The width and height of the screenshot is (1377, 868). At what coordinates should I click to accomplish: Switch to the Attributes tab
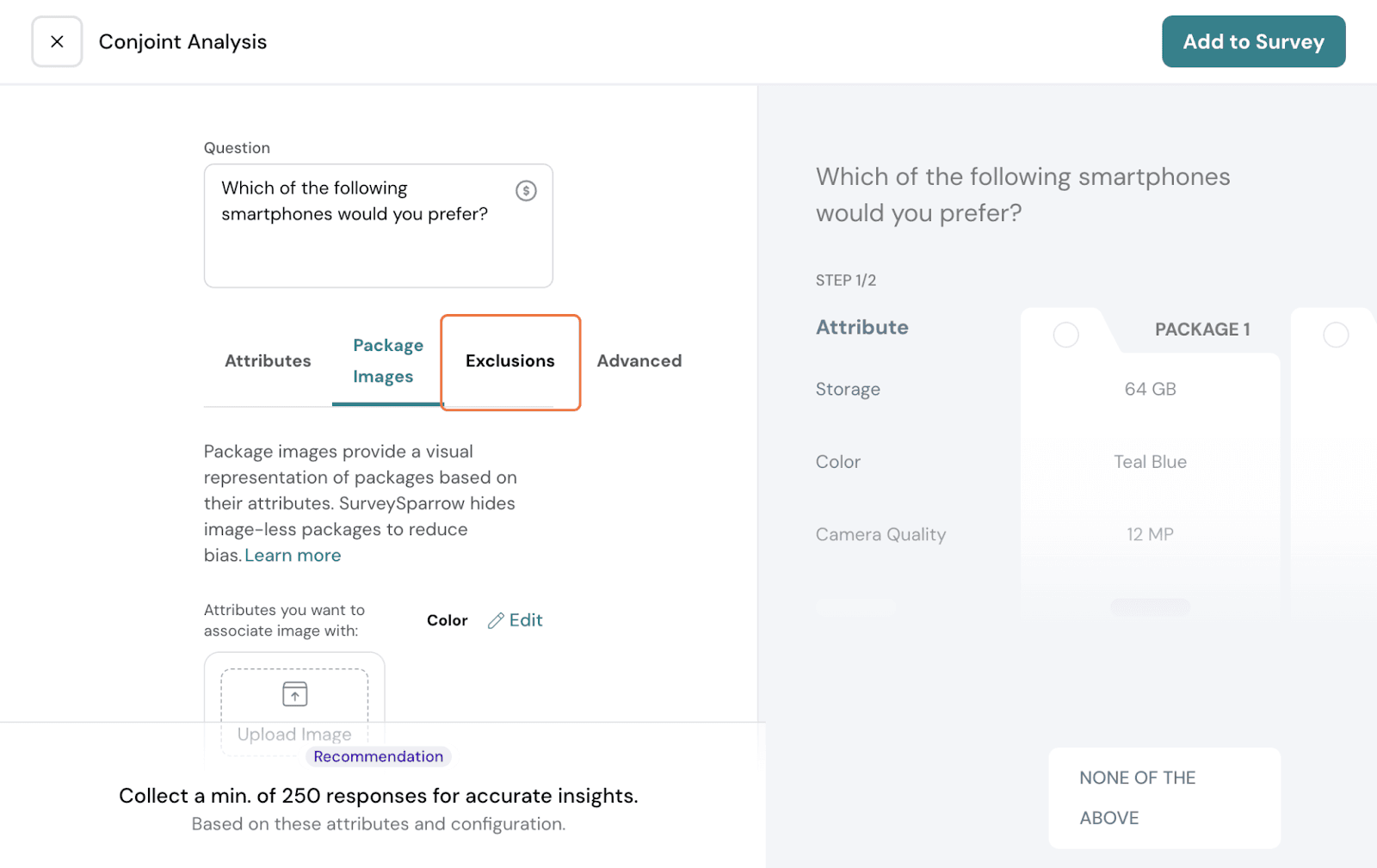(x=268, y=361)
